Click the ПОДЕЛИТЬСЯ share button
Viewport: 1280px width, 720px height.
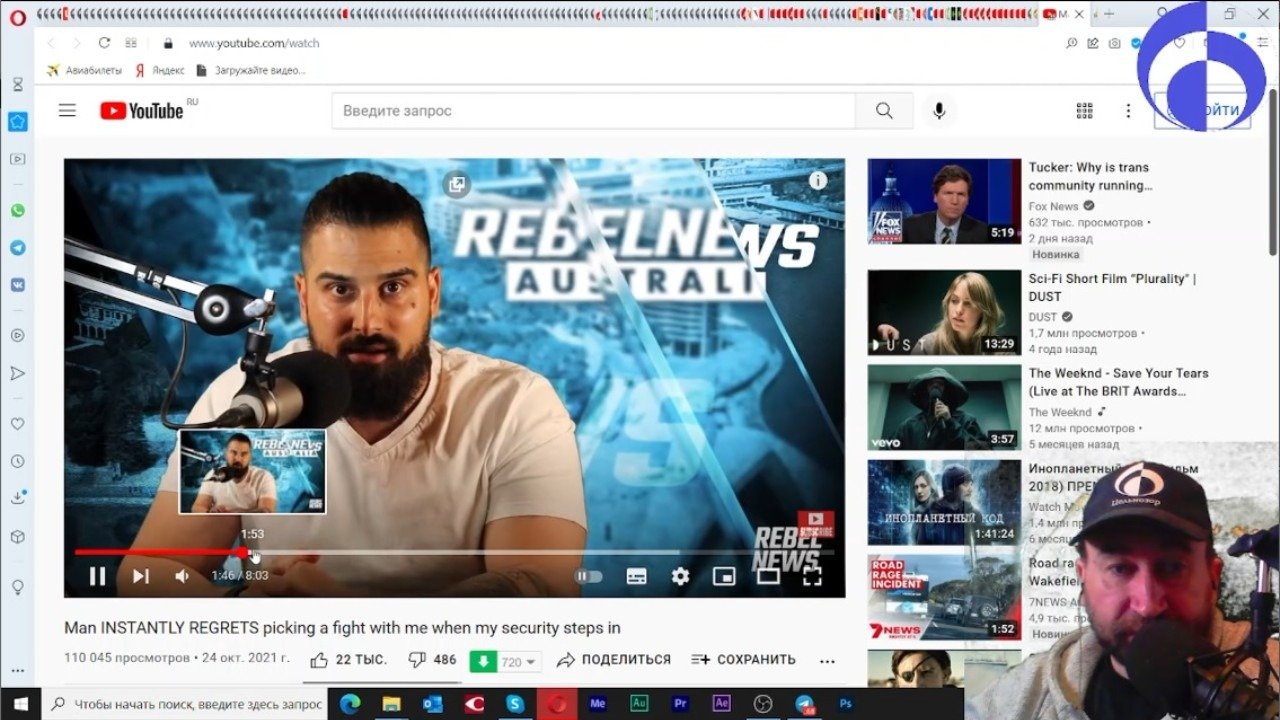click(614, 660)
